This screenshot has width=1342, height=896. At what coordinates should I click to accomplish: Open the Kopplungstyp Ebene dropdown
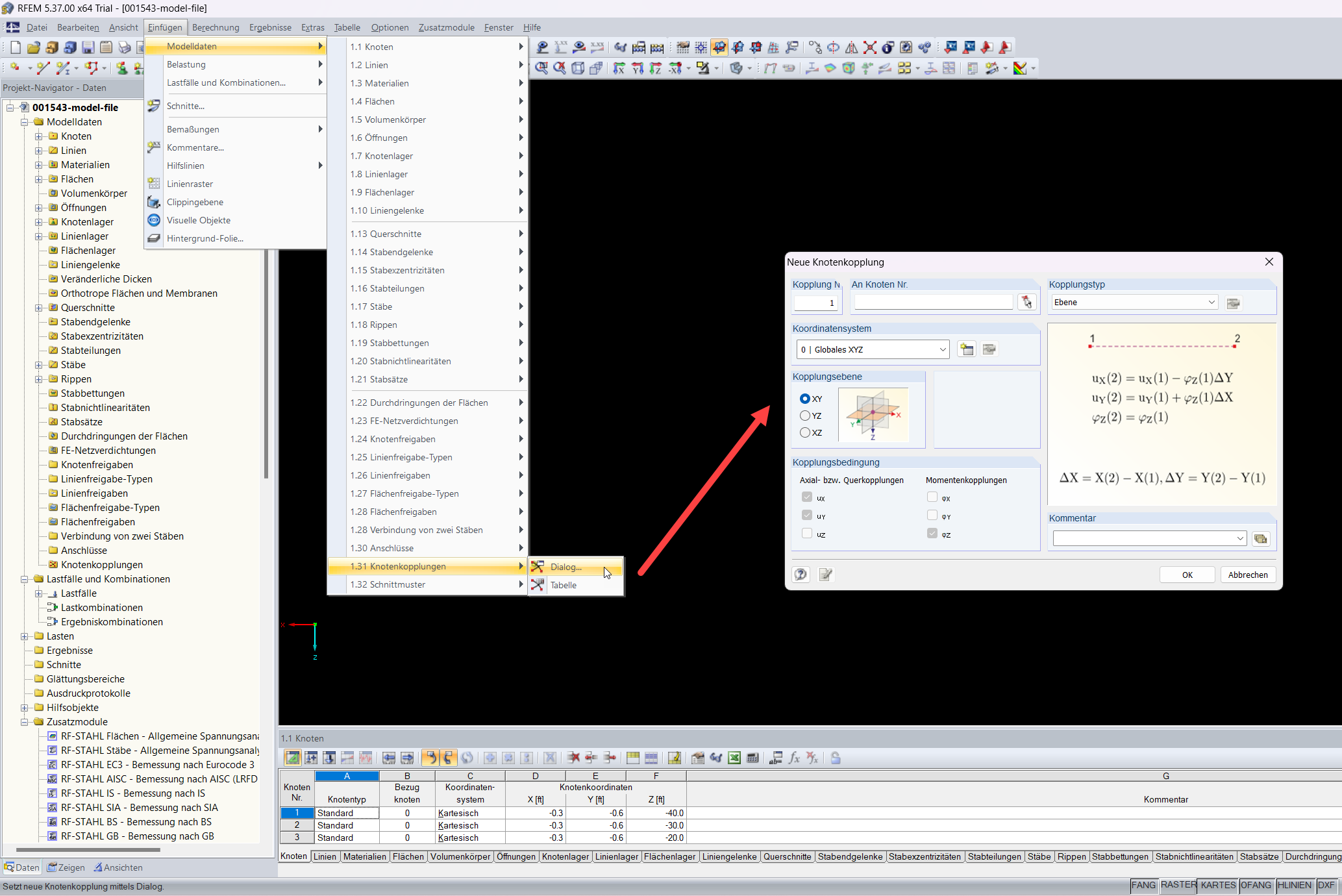(1212, 302)
